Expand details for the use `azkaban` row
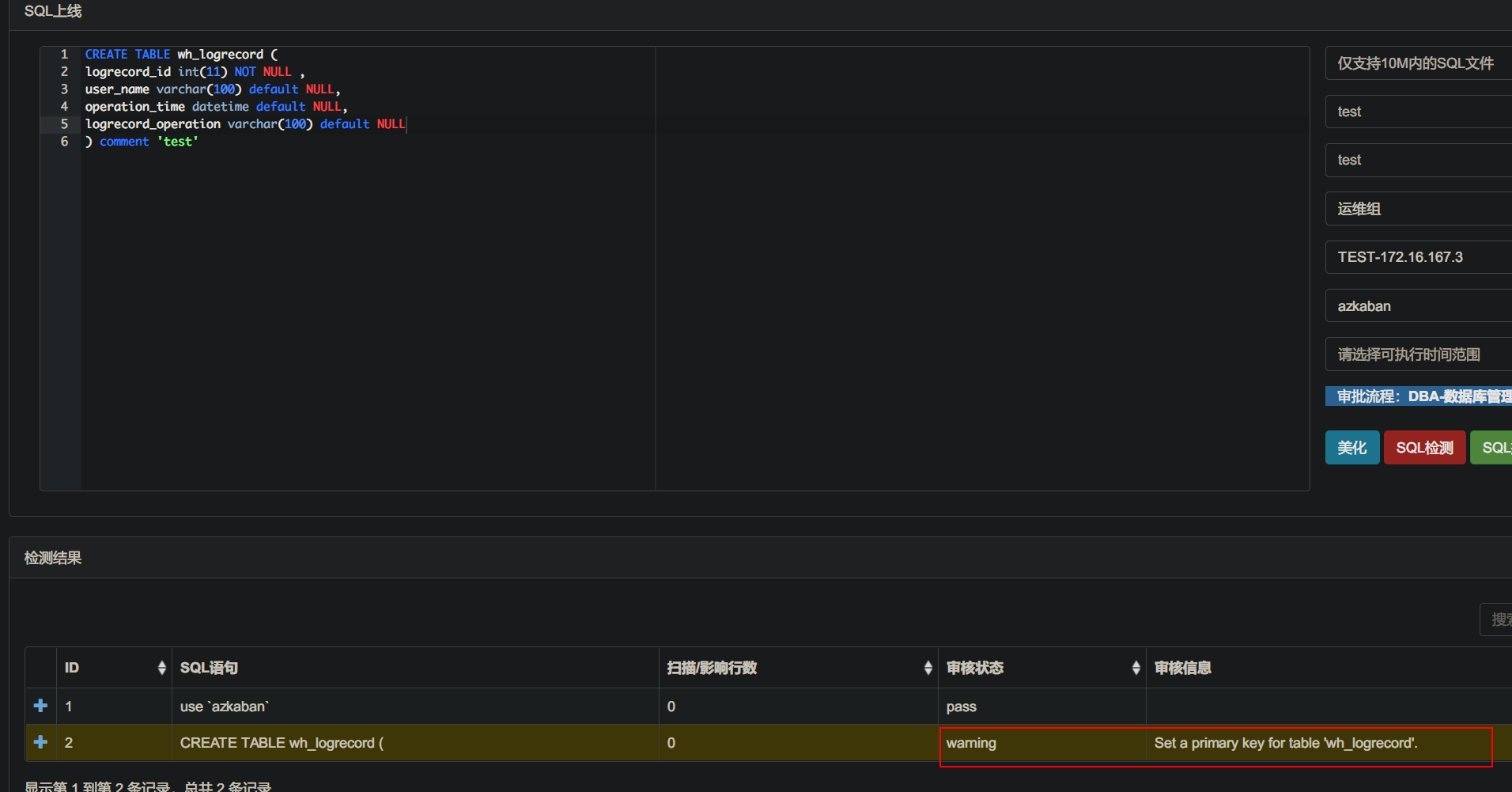The width and height of the screenshot is (1512, 792). [x=40, y=706]
